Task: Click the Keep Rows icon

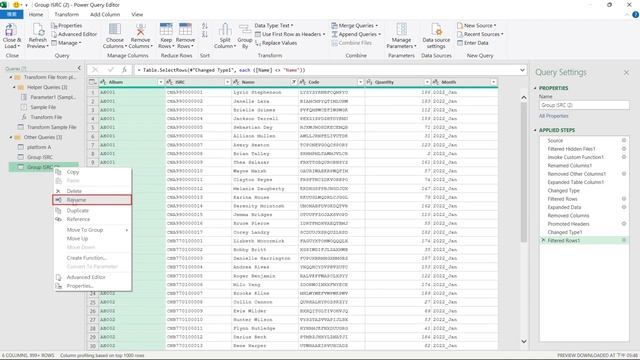Action: [166, 29]
